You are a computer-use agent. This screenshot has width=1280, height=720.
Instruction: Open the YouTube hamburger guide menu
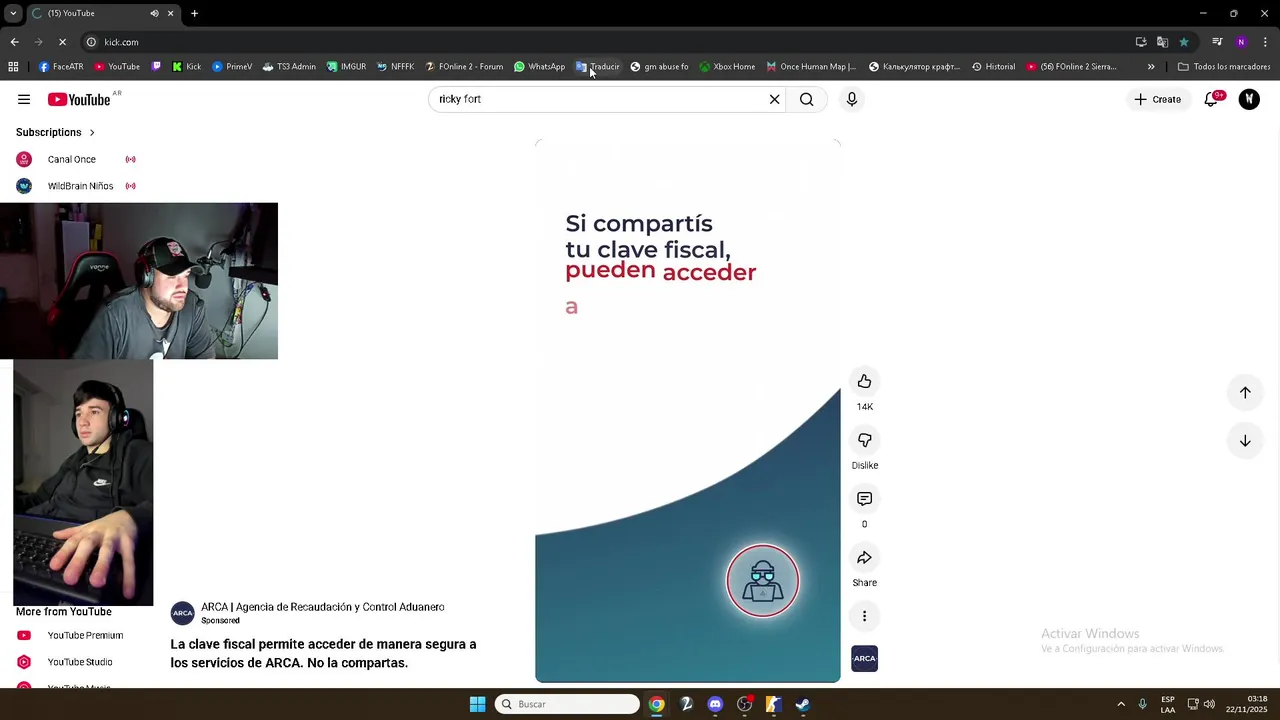pos(24,99)
